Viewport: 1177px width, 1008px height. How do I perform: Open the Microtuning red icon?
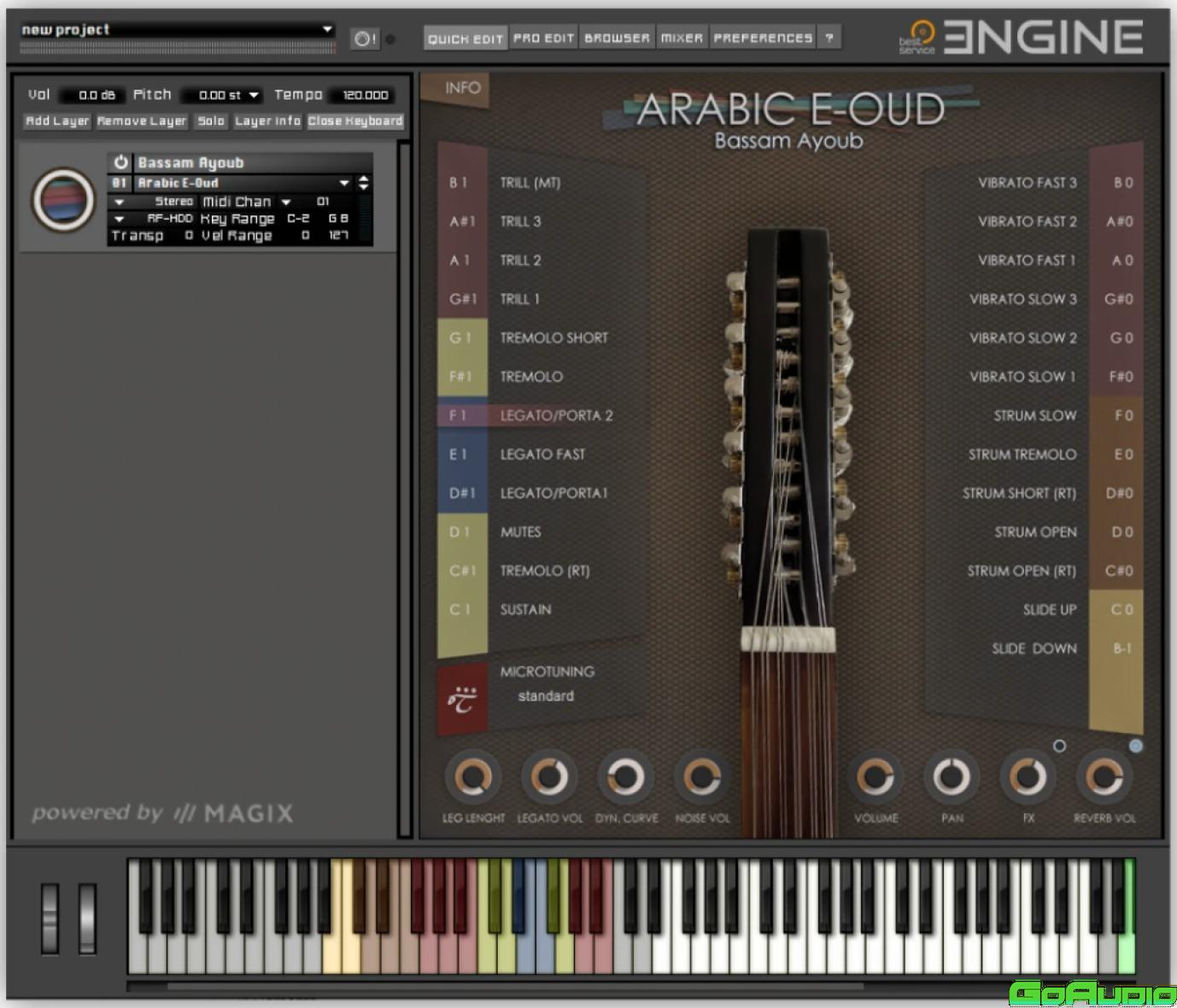tap(462, 699)
